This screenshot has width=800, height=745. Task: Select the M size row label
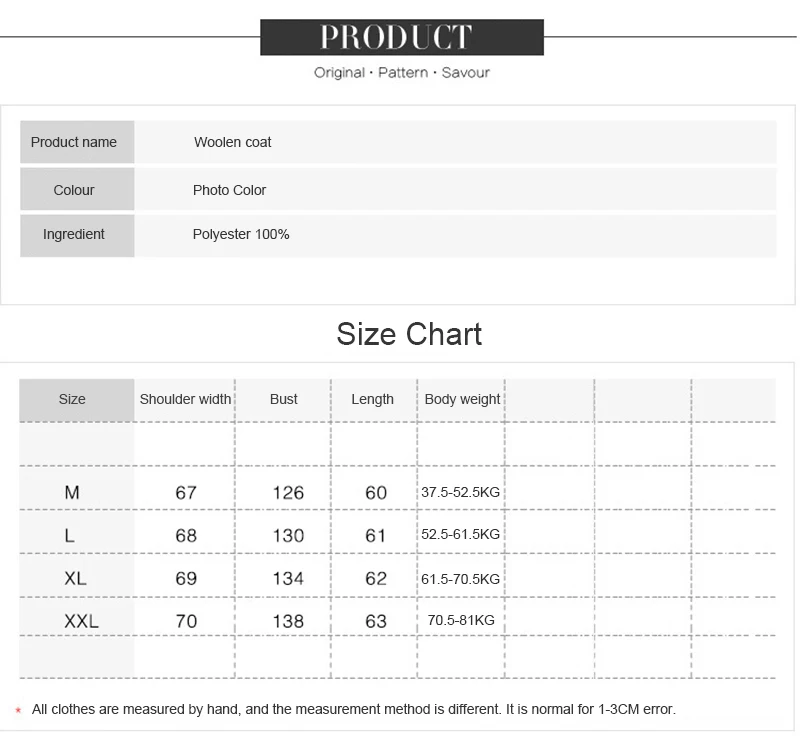pyautogui.click(x=72, y=492)
